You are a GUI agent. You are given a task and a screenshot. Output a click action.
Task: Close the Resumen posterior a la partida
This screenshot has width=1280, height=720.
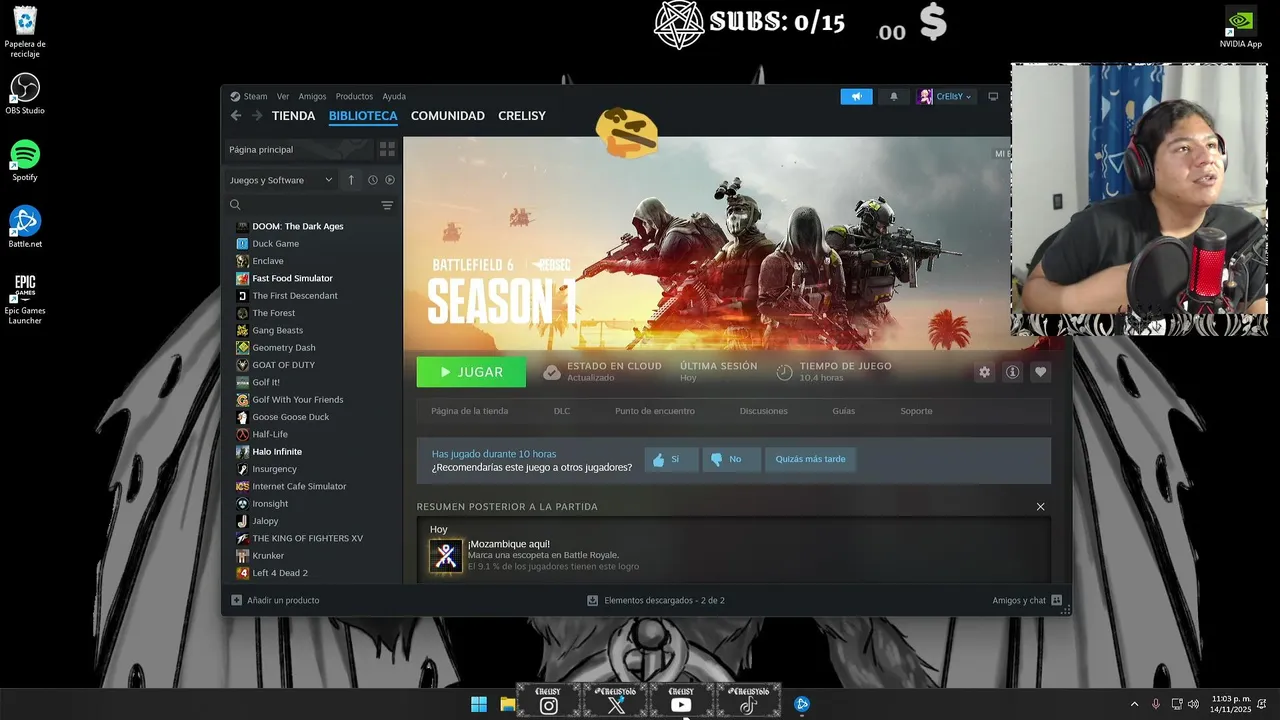(1040, 507)
